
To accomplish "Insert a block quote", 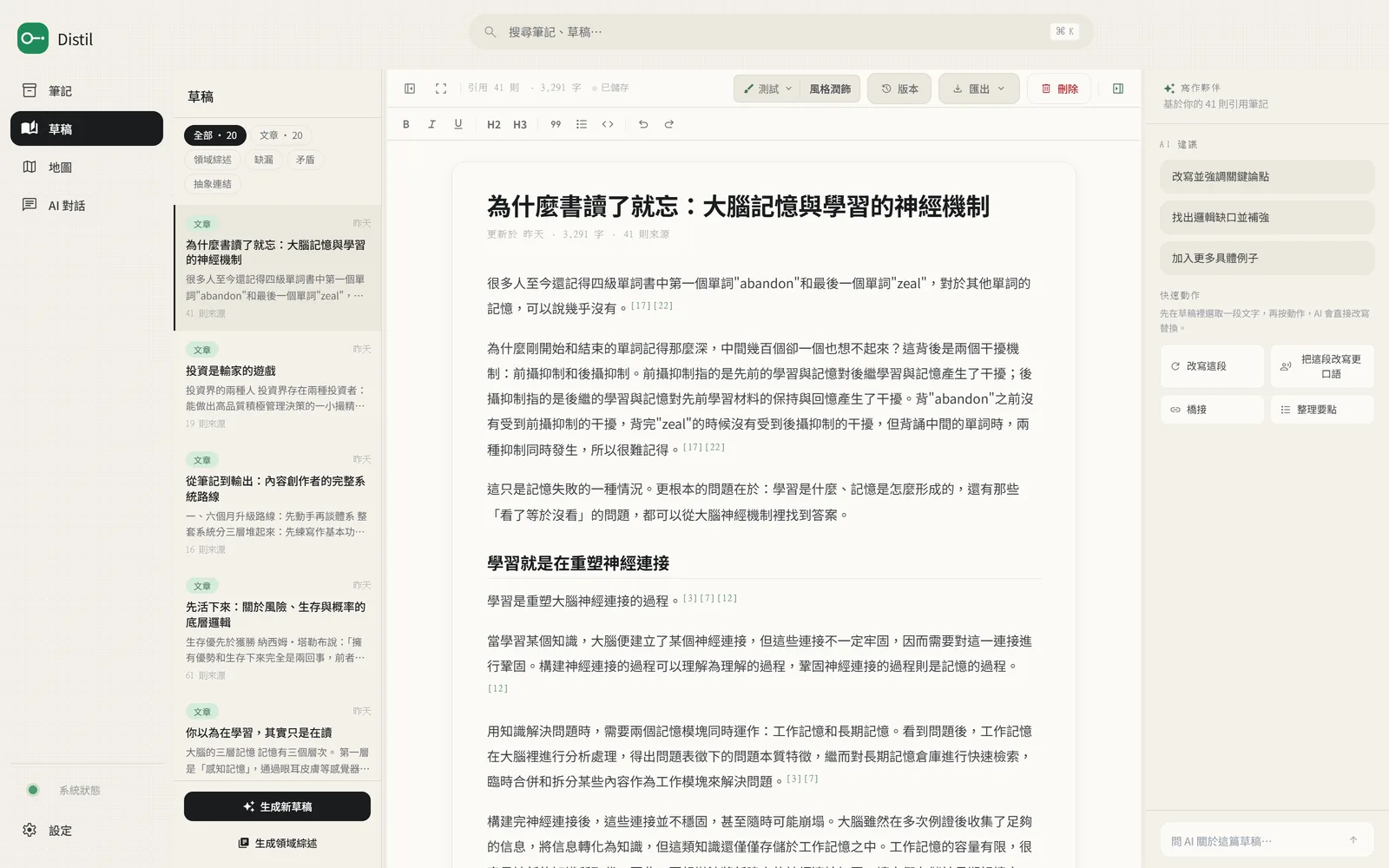I will point(556,124).
